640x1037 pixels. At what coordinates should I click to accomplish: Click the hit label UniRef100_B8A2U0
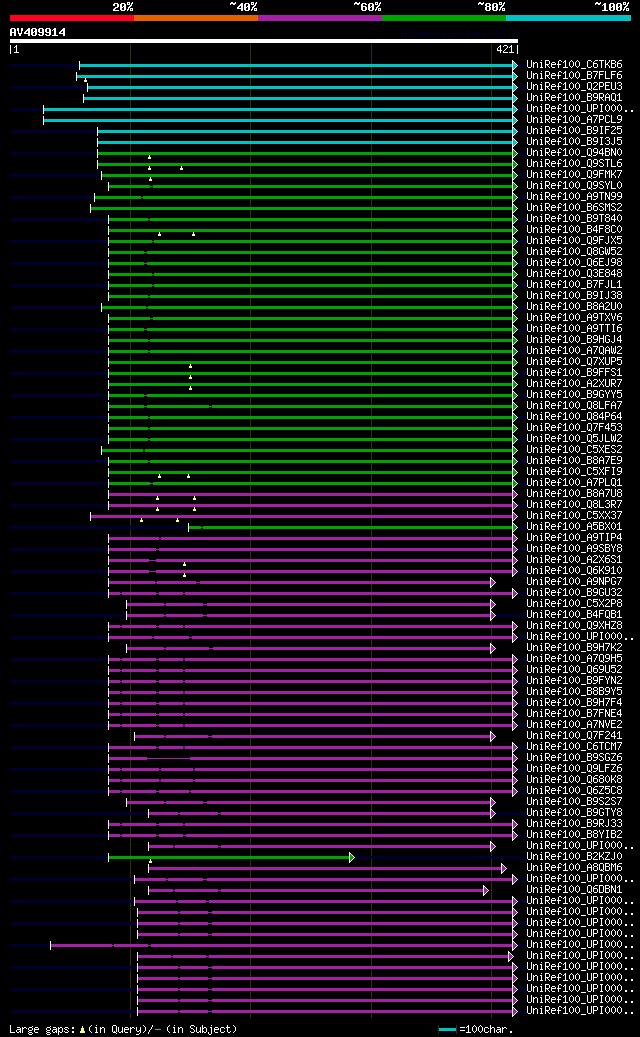(x=574, y=307)
